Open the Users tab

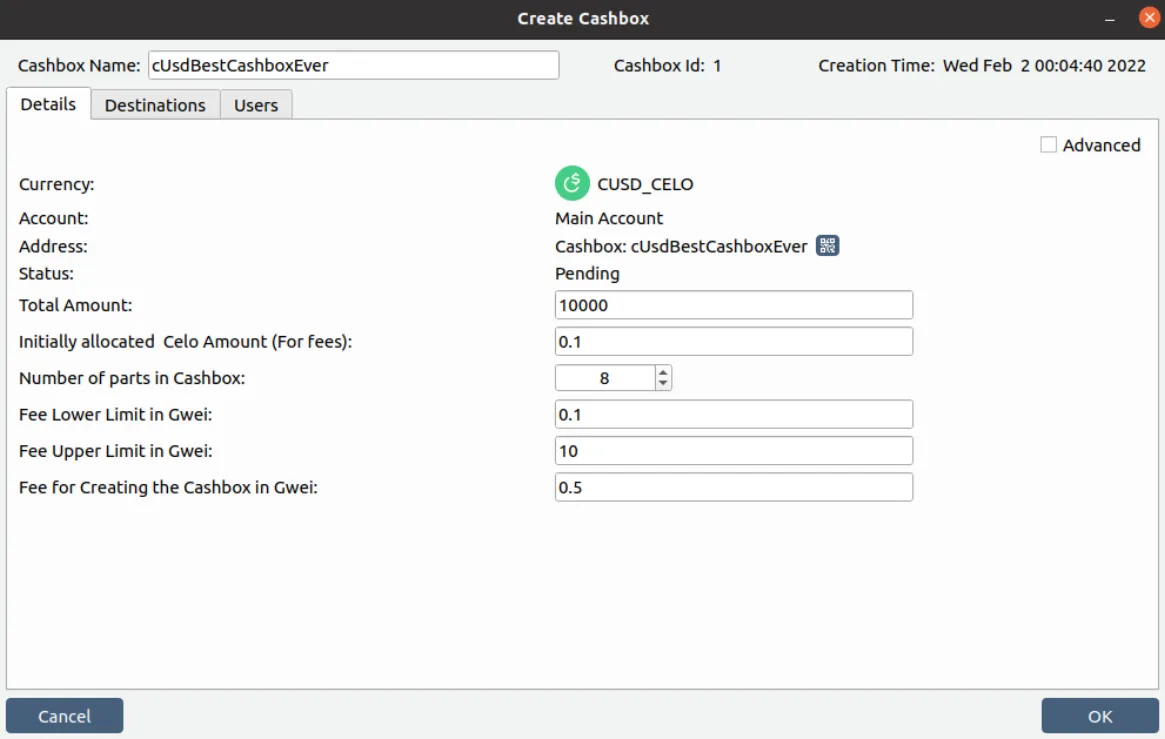(x=256, y=105)
